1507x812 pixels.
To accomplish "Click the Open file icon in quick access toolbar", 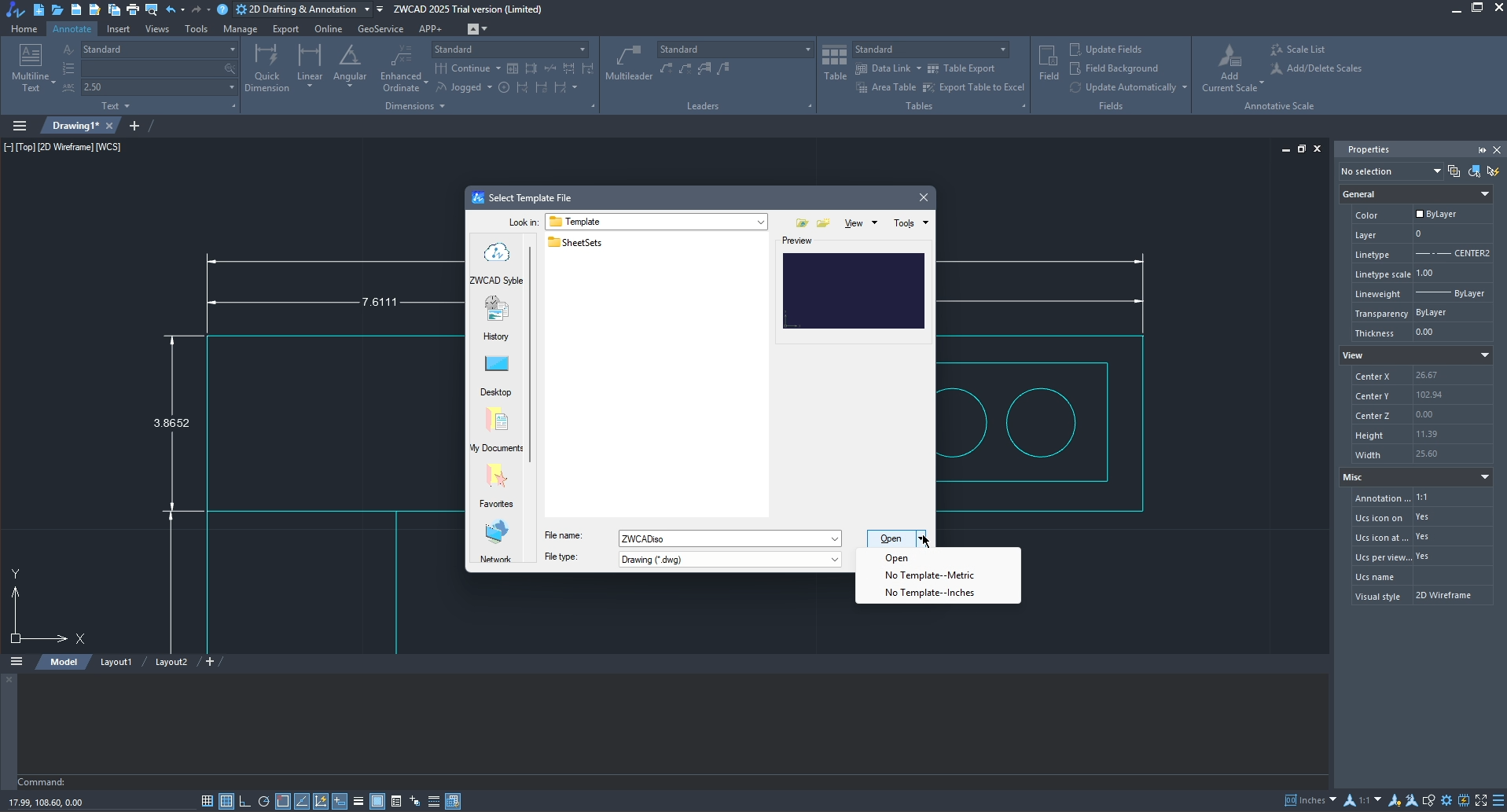I will coord(57,9).
